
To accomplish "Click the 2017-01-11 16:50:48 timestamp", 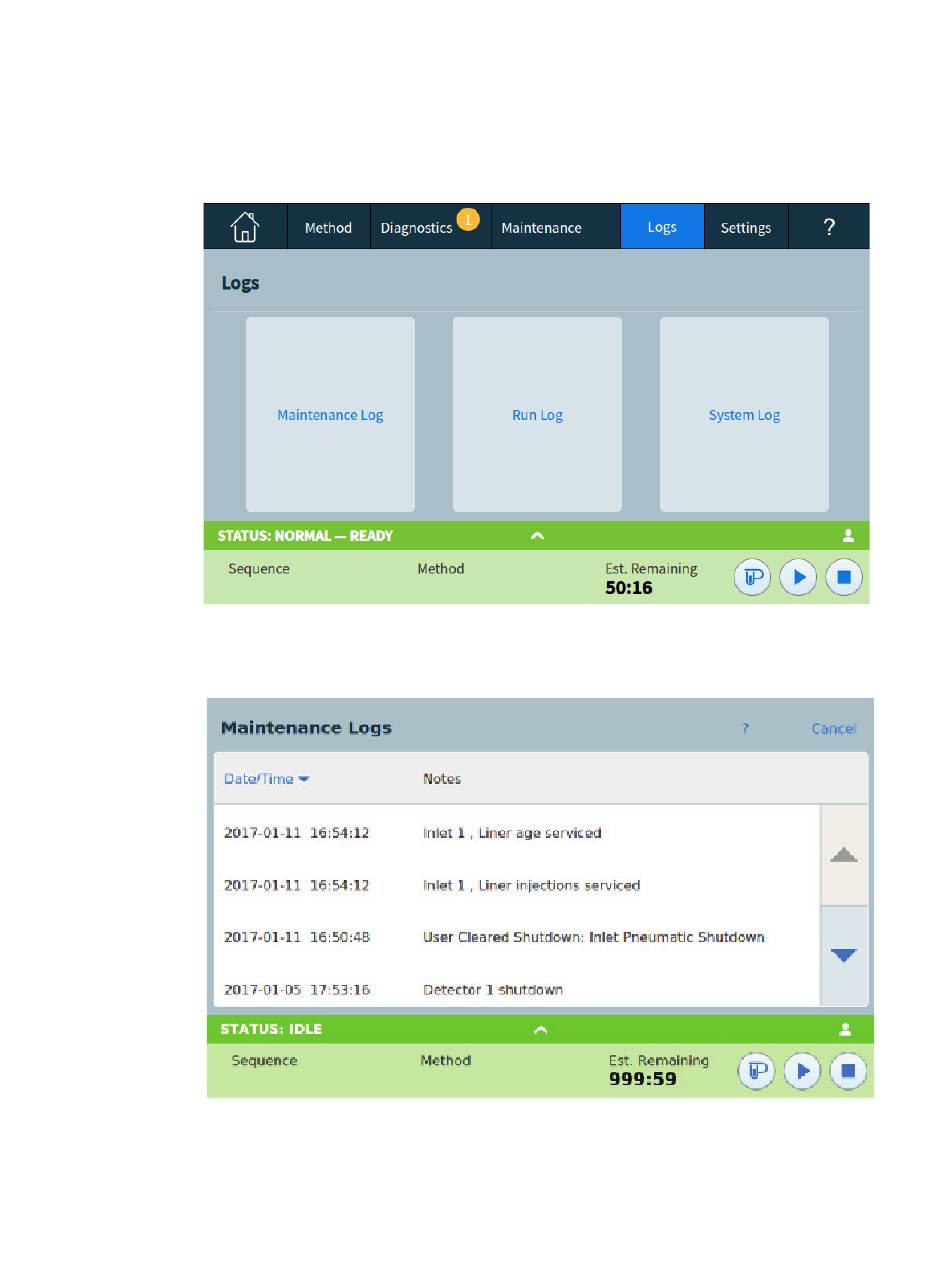I will coord(297,937).
